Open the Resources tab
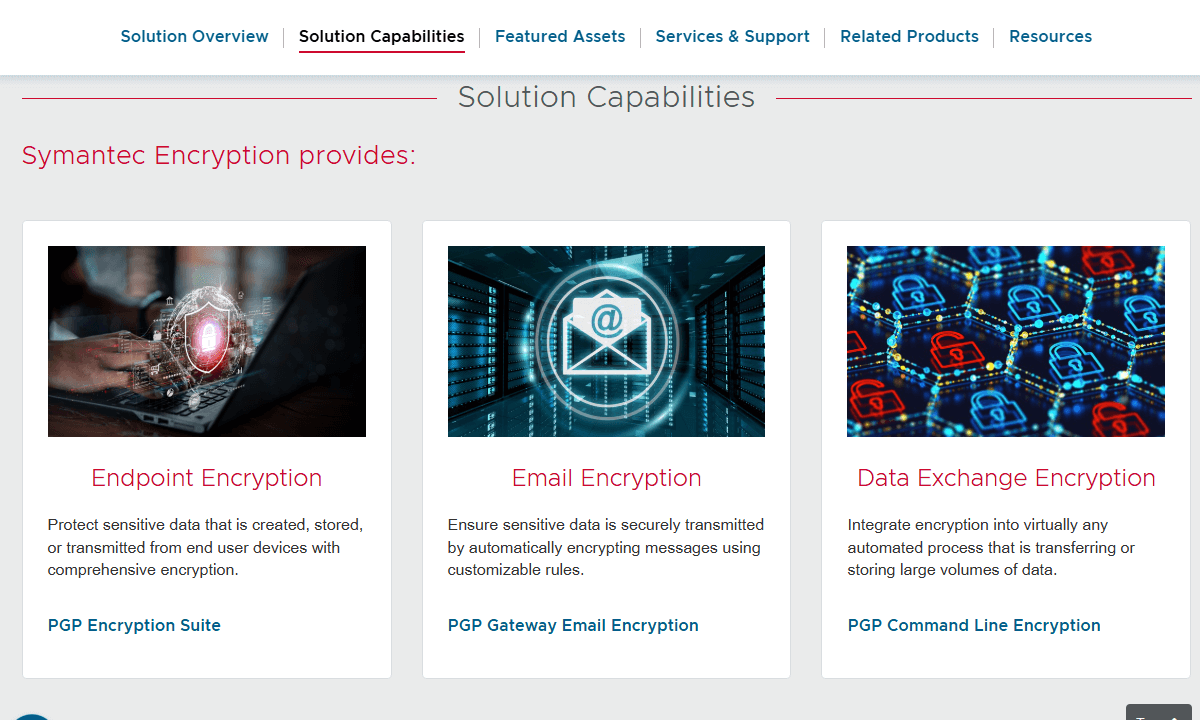Viewport: 1200px width, 720px height. click(1050, 36)
